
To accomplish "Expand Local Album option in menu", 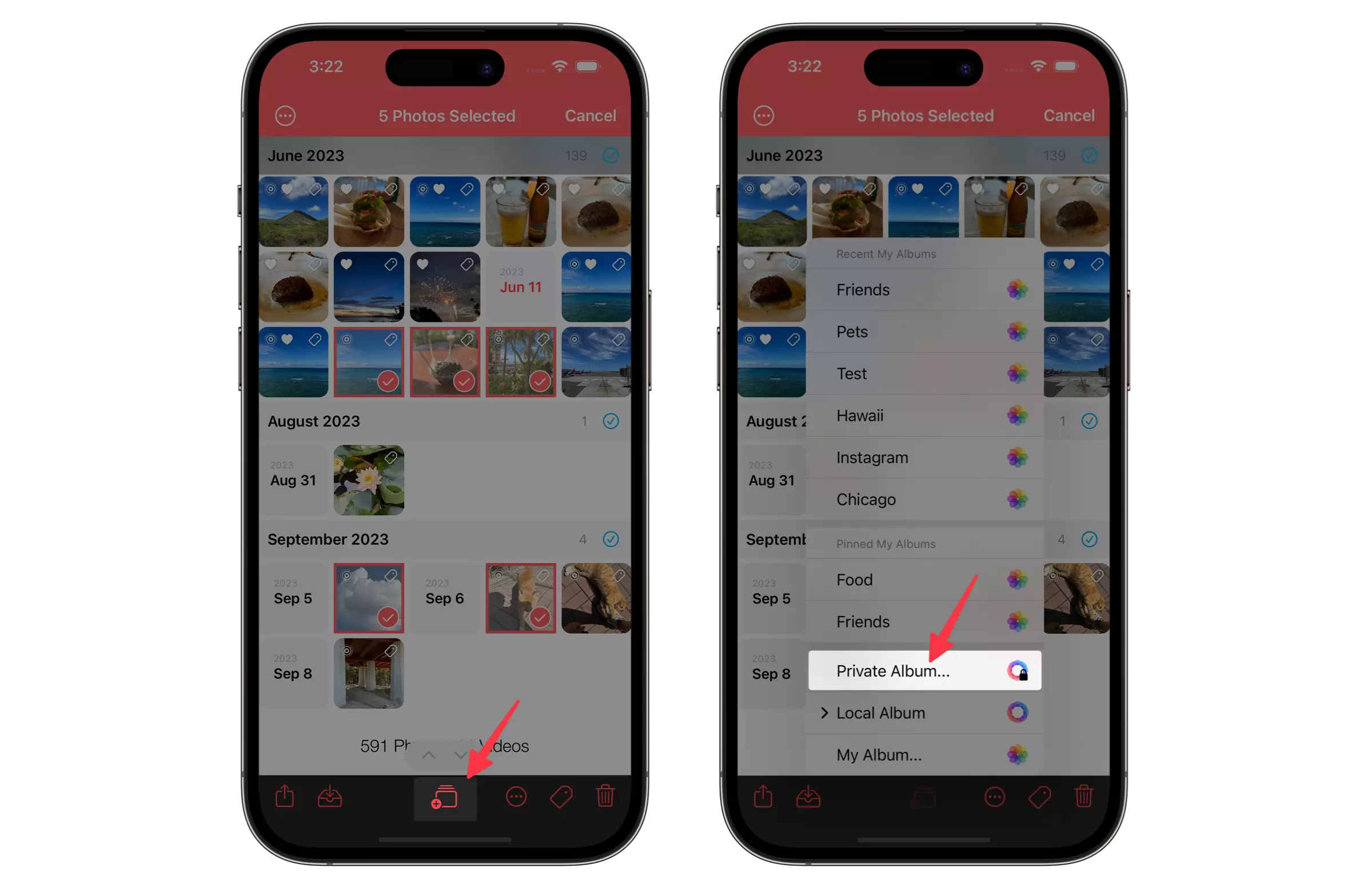I will 820,713.
